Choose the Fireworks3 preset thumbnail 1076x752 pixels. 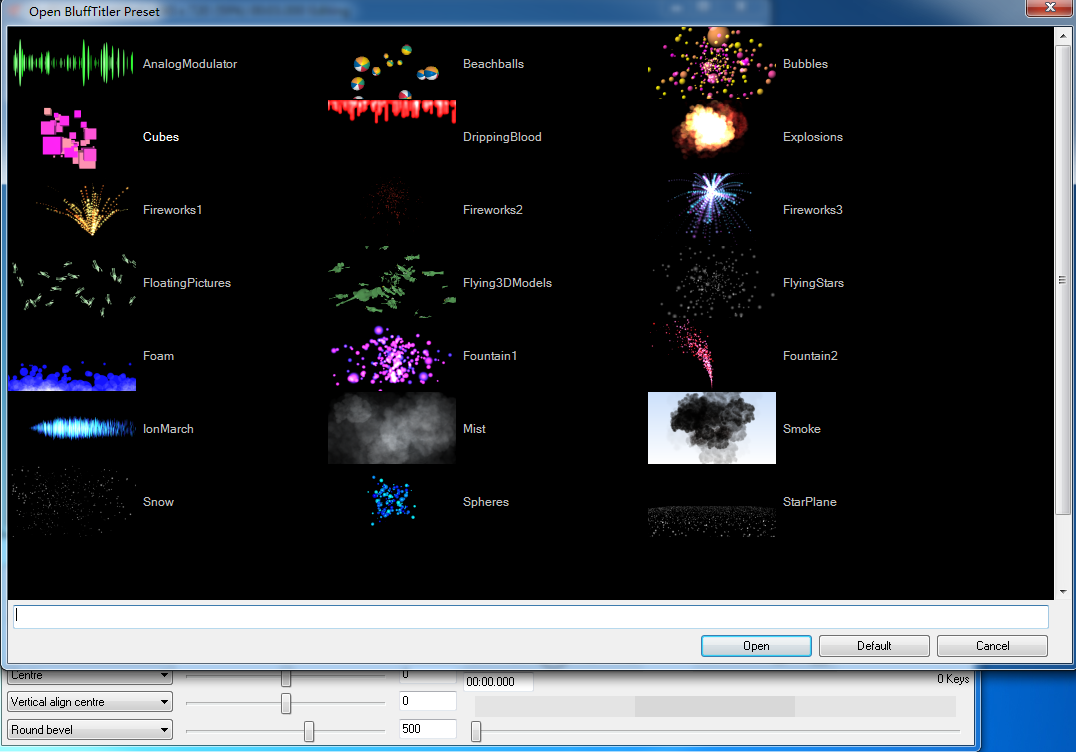coord(712,209)
